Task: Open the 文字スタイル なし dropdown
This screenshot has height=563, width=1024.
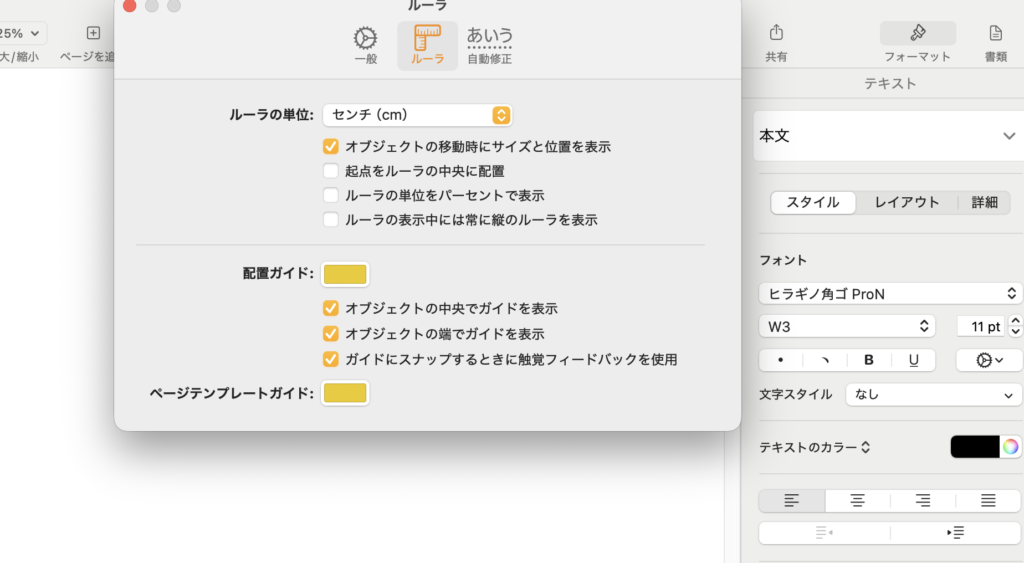Action: pyautogui.click(x=933, y=395)
